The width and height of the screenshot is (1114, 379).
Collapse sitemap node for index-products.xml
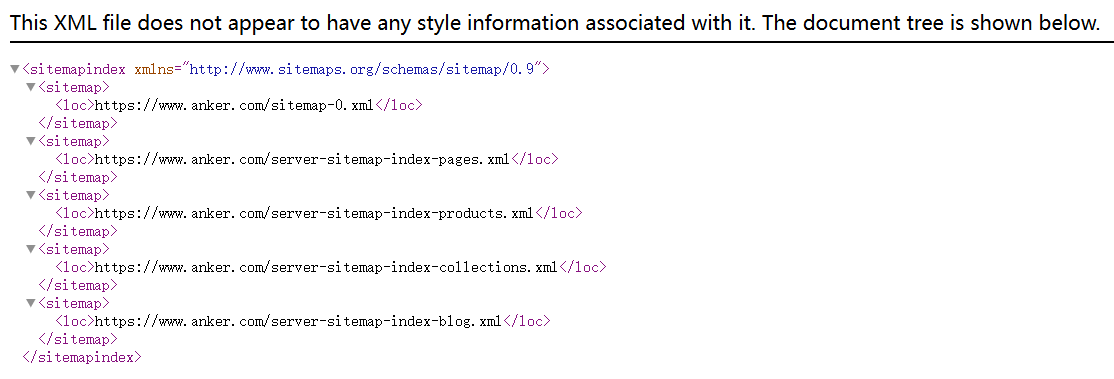pyautogui.click(x=31, y=196)
